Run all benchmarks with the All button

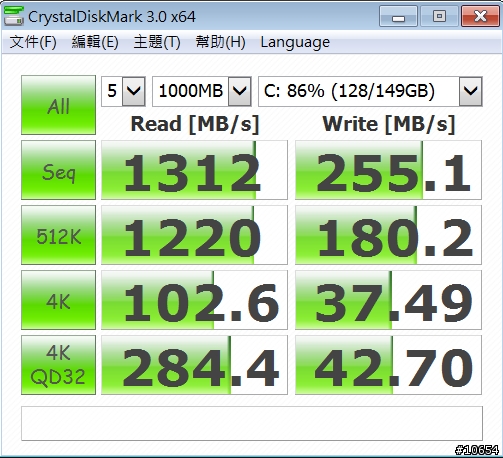[58, 105]
